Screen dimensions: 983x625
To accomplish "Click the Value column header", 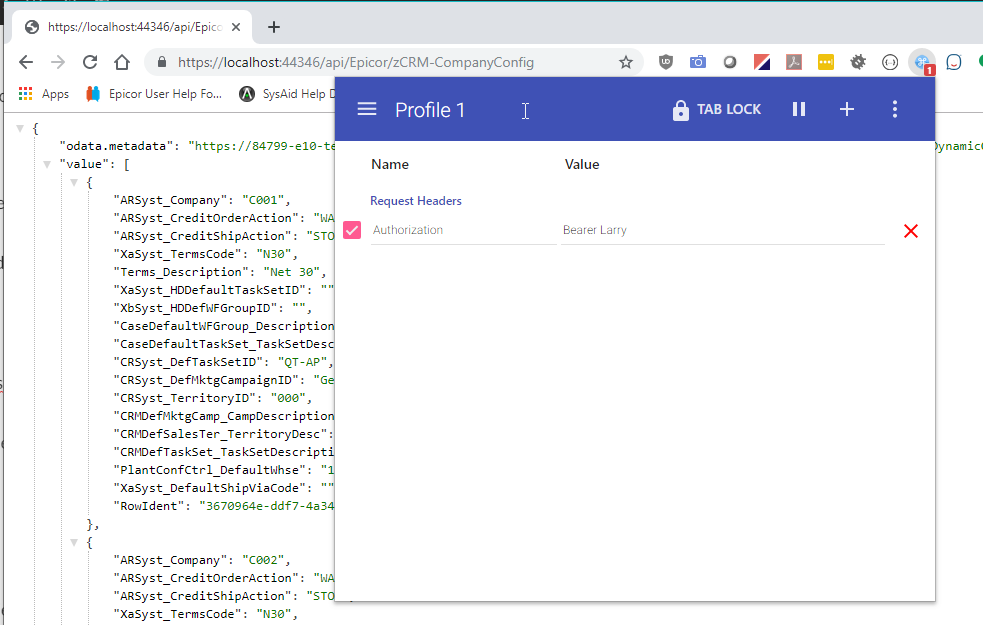I will click(x=582, y=164).
